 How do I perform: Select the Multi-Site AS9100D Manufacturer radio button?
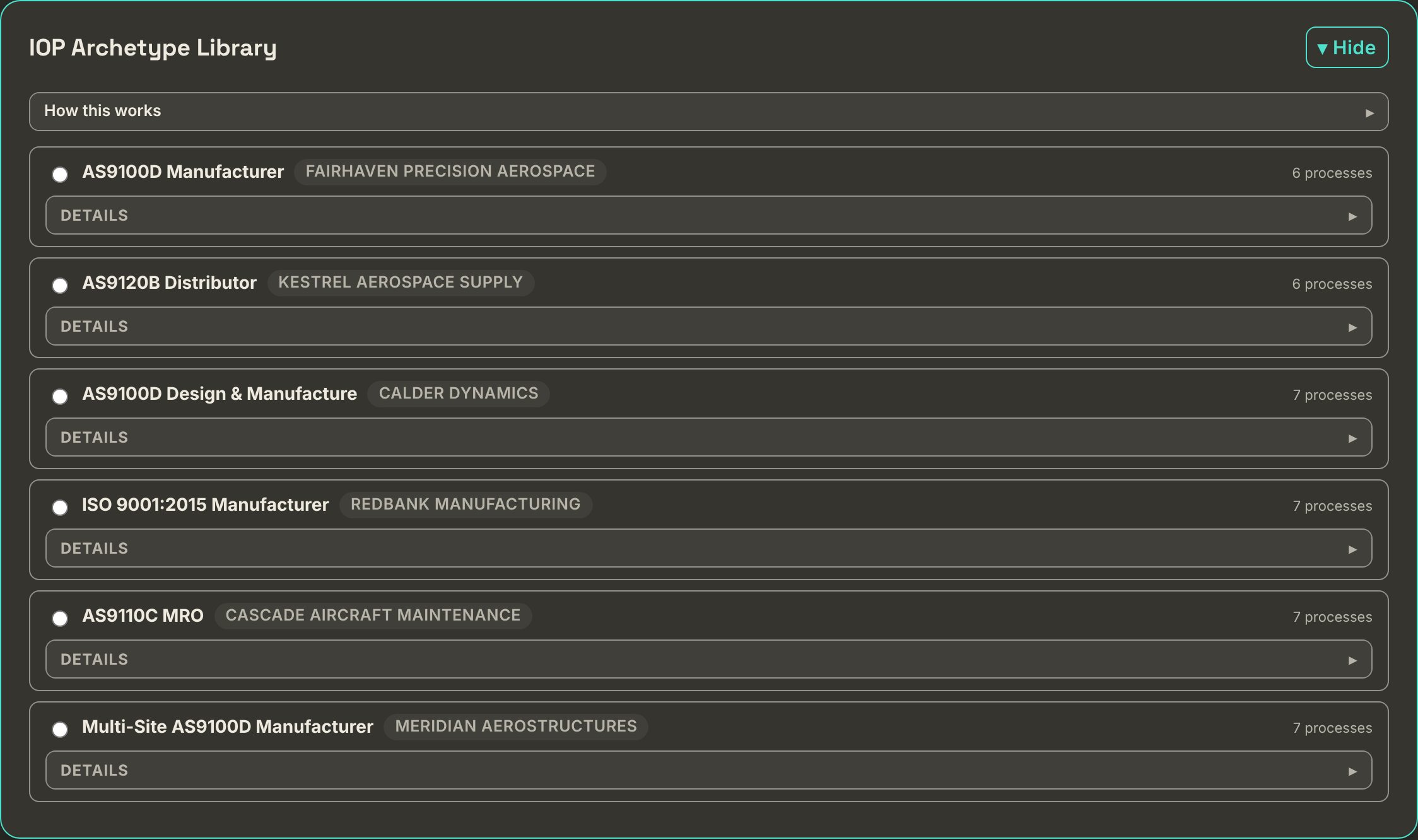[x=60, y=730]
